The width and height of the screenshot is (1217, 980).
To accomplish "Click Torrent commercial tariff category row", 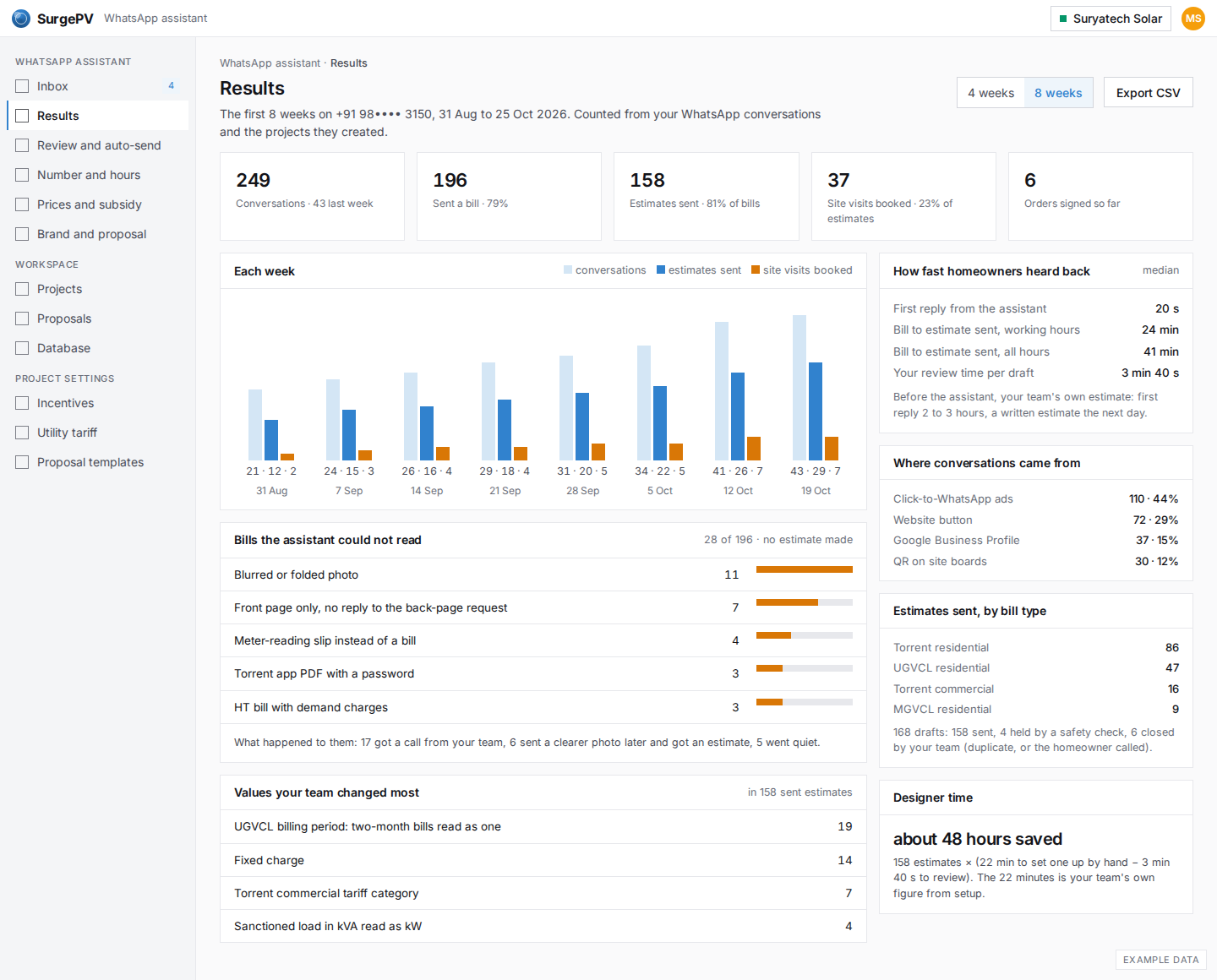I will click(543, 893).
